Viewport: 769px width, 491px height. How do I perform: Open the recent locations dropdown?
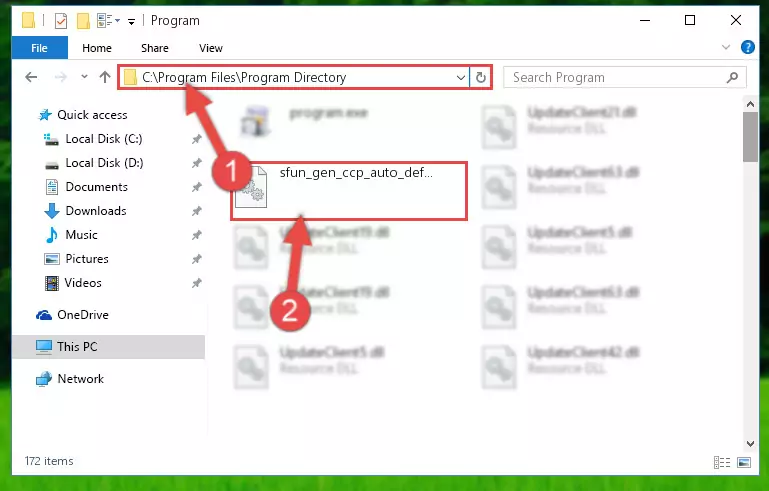pos(84,77)
